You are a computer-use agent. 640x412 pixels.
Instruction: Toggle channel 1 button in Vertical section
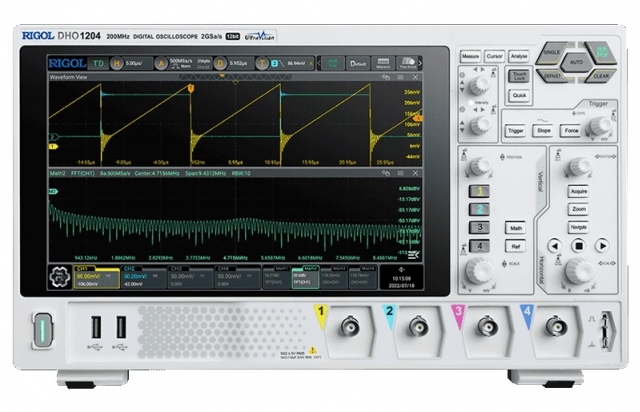coord(480,191)
